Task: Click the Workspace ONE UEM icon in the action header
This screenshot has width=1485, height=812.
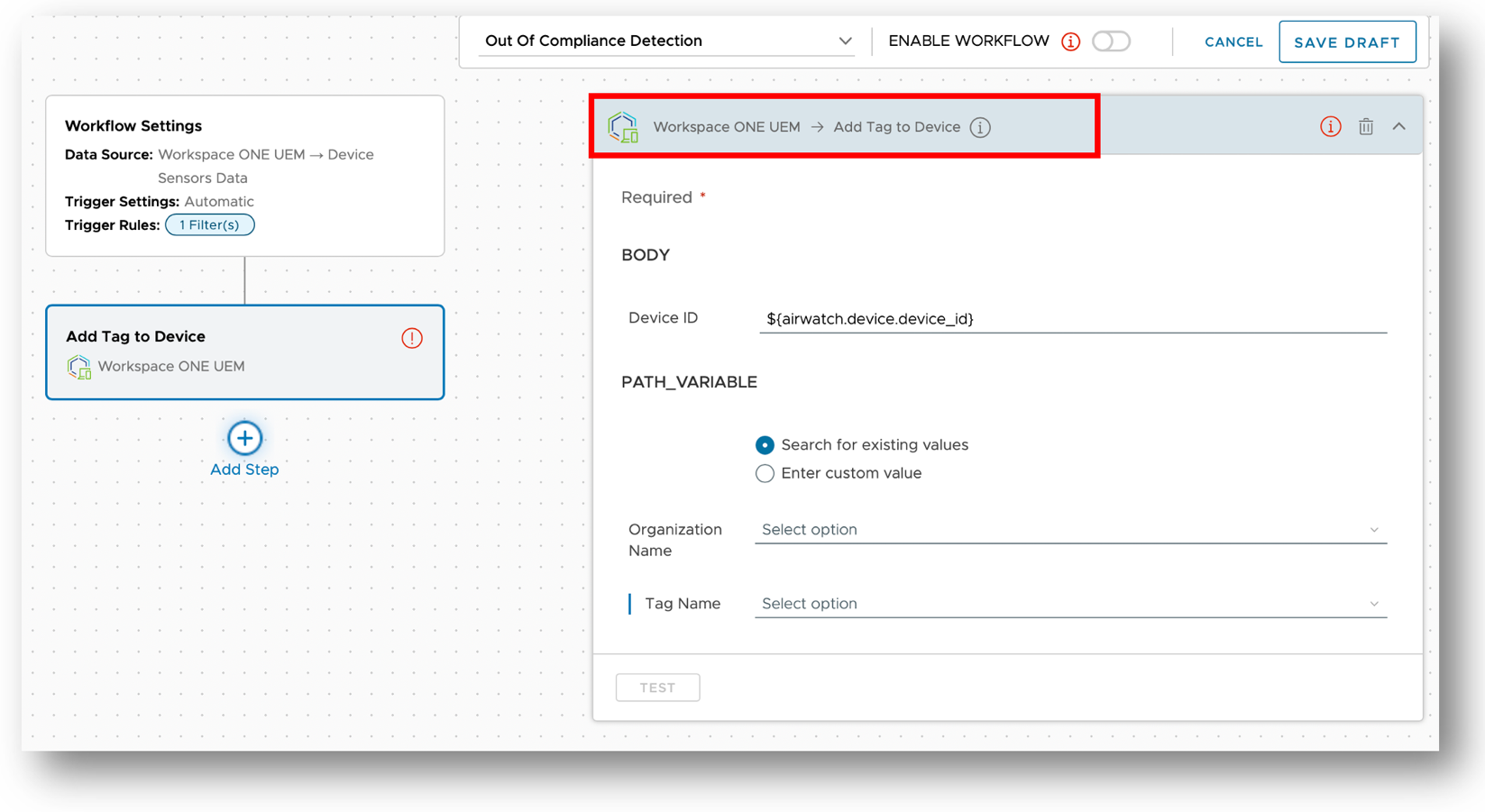Action: 623,127
